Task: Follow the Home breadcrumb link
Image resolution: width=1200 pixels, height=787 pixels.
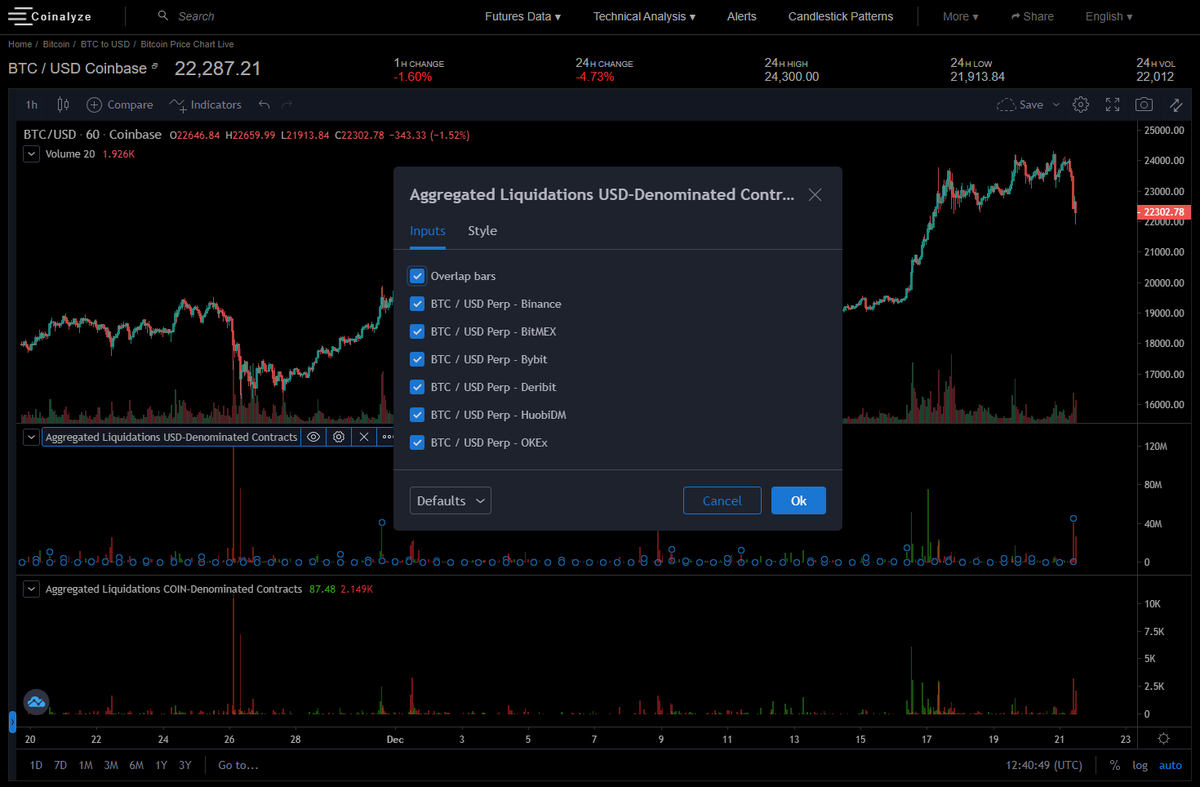Action: [x=20, y=44]
